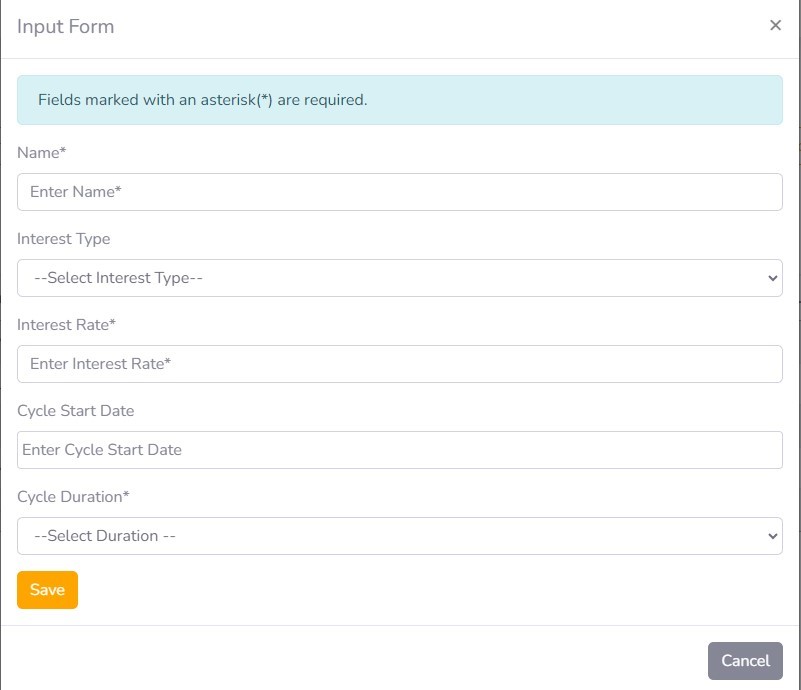Click the blank space right of Save
This screenshot has height=690, width=801.
[400, 590]
